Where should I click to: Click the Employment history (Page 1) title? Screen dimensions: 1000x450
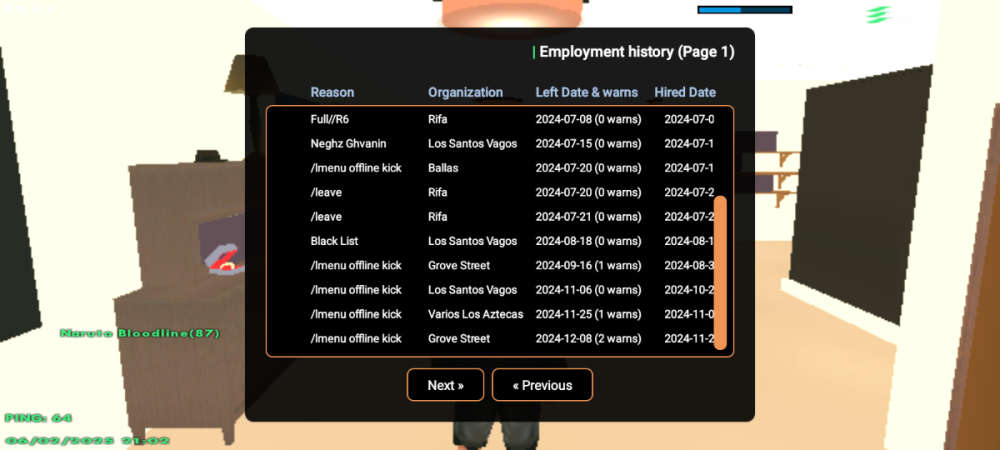click(636, 52)
